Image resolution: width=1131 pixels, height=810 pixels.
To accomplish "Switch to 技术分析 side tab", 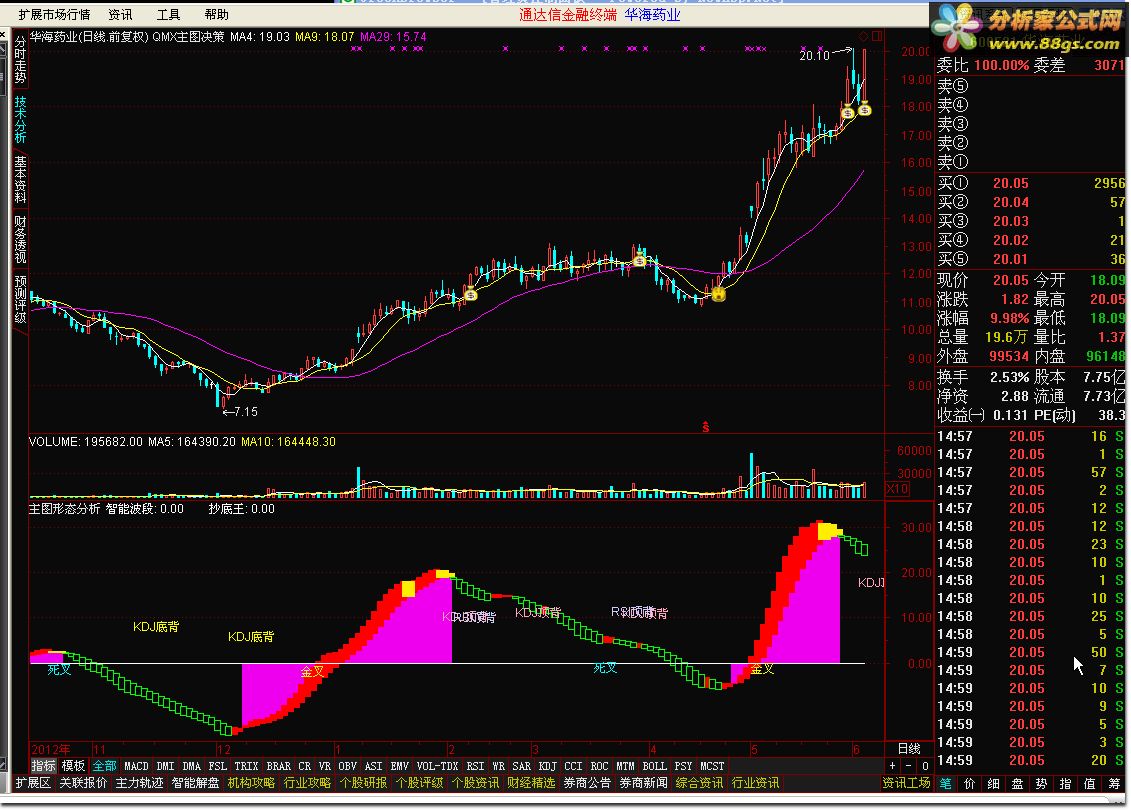I will click(x=20, y=120).
